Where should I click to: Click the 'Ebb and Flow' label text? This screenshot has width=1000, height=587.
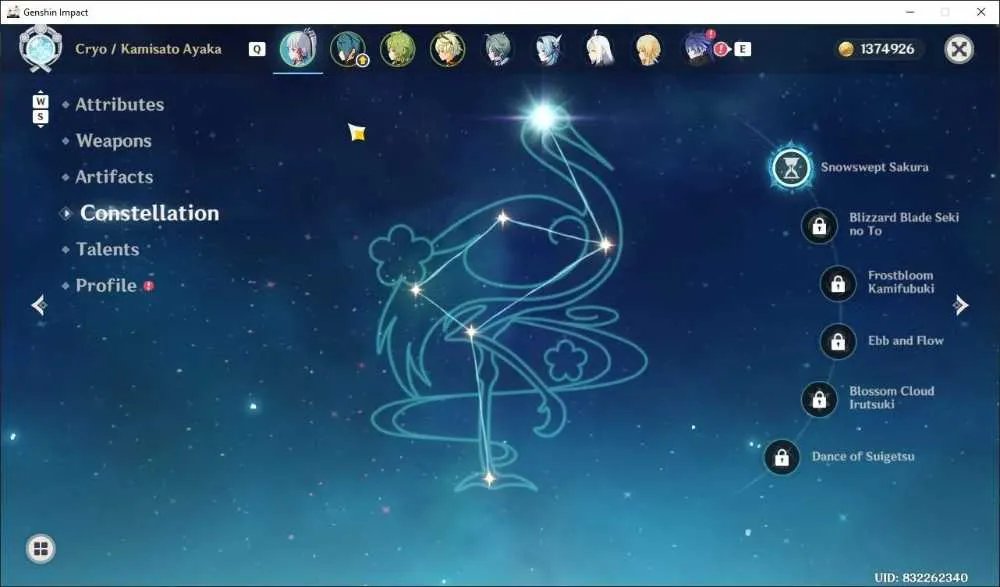tap(906, 341)
